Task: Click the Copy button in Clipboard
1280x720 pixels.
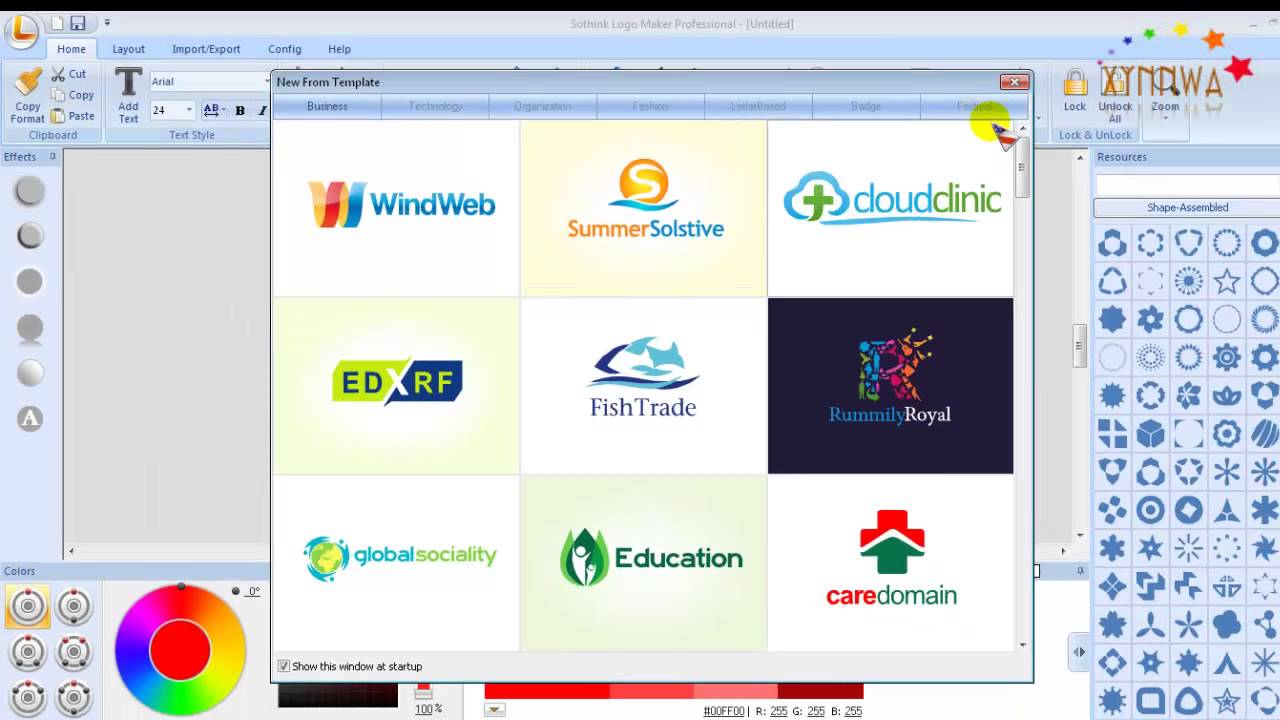Action: click(x=72, y=95)
